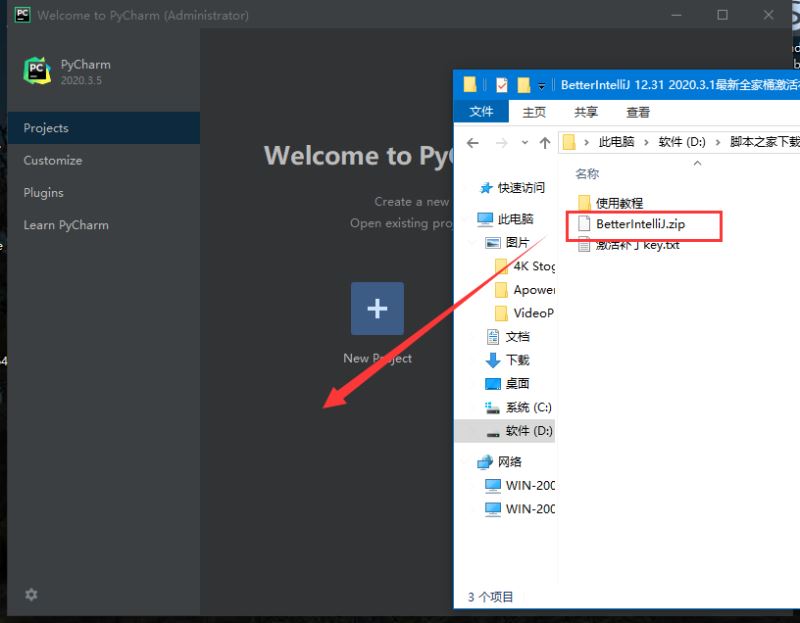The width and height of the screenshot is (800, 623).
Task: Click 软件 (D:) in address breadcrumb
Action: tap(682, 142)
